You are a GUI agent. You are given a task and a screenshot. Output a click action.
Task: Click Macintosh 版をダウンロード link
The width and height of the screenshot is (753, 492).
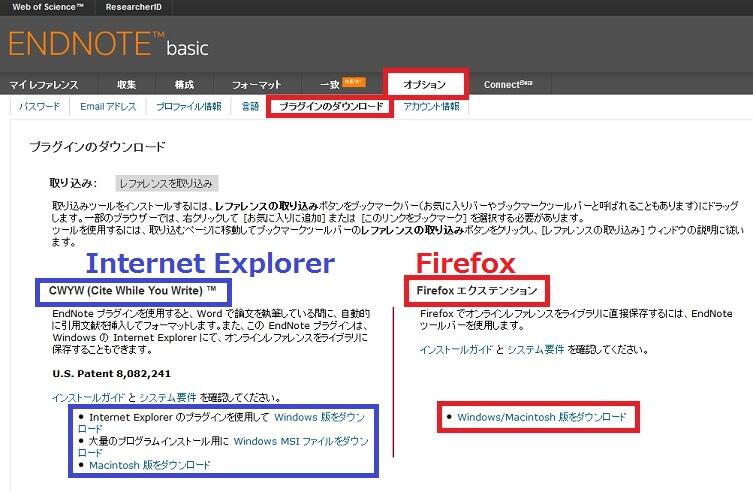[150, 465]
